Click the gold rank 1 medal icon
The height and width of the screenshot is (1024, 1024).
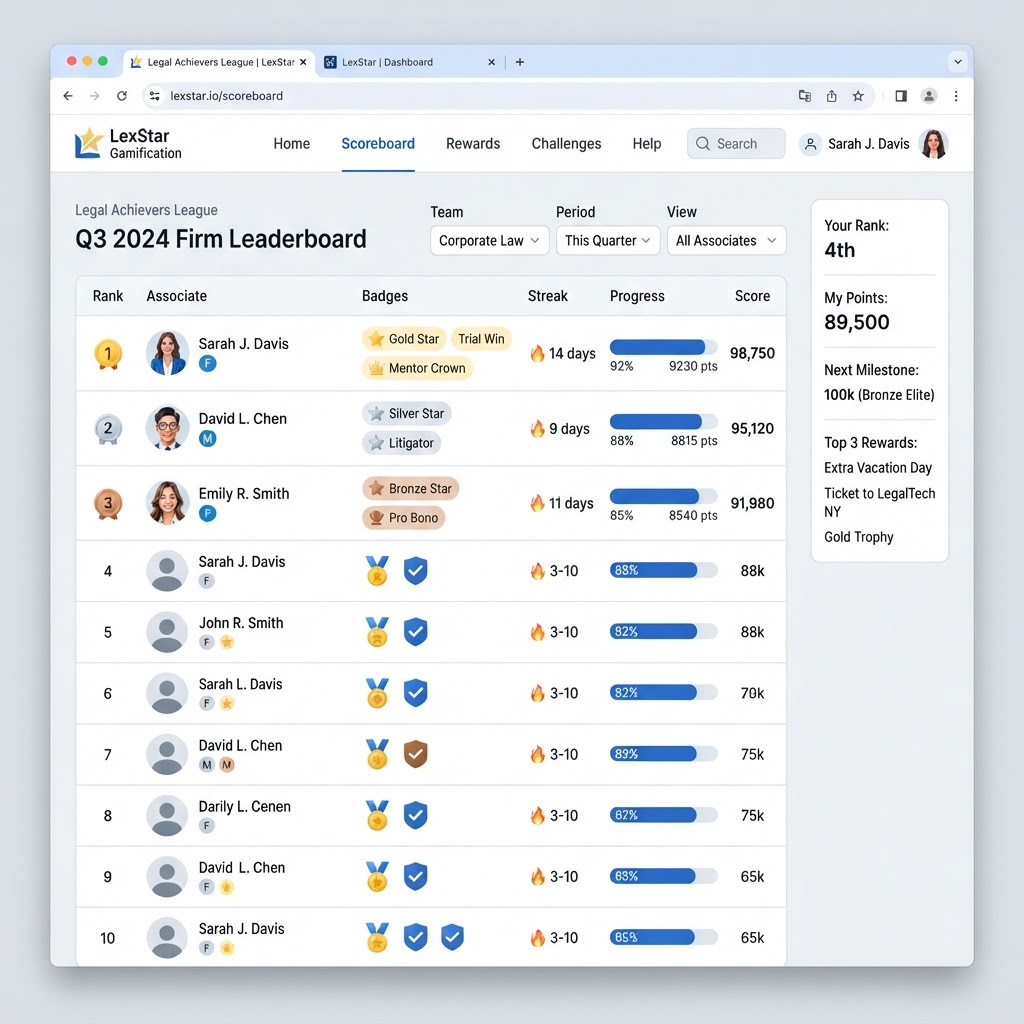(x=108, y=354)
